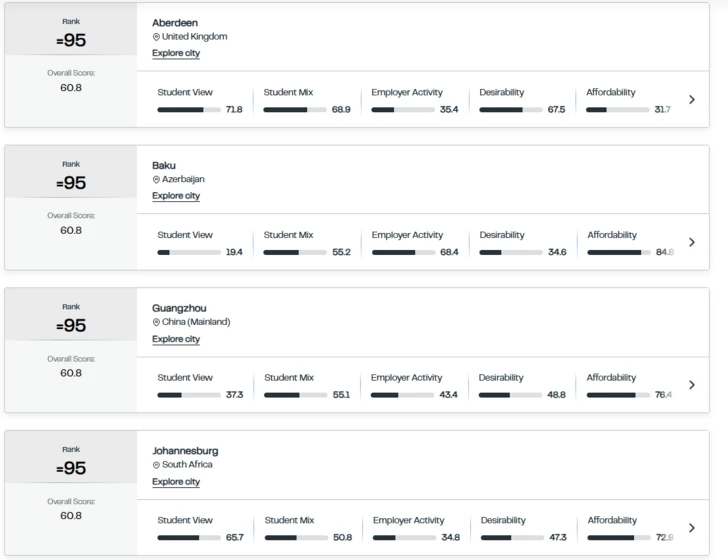Follow Explore city link under Guangzhou

point(176,339)
